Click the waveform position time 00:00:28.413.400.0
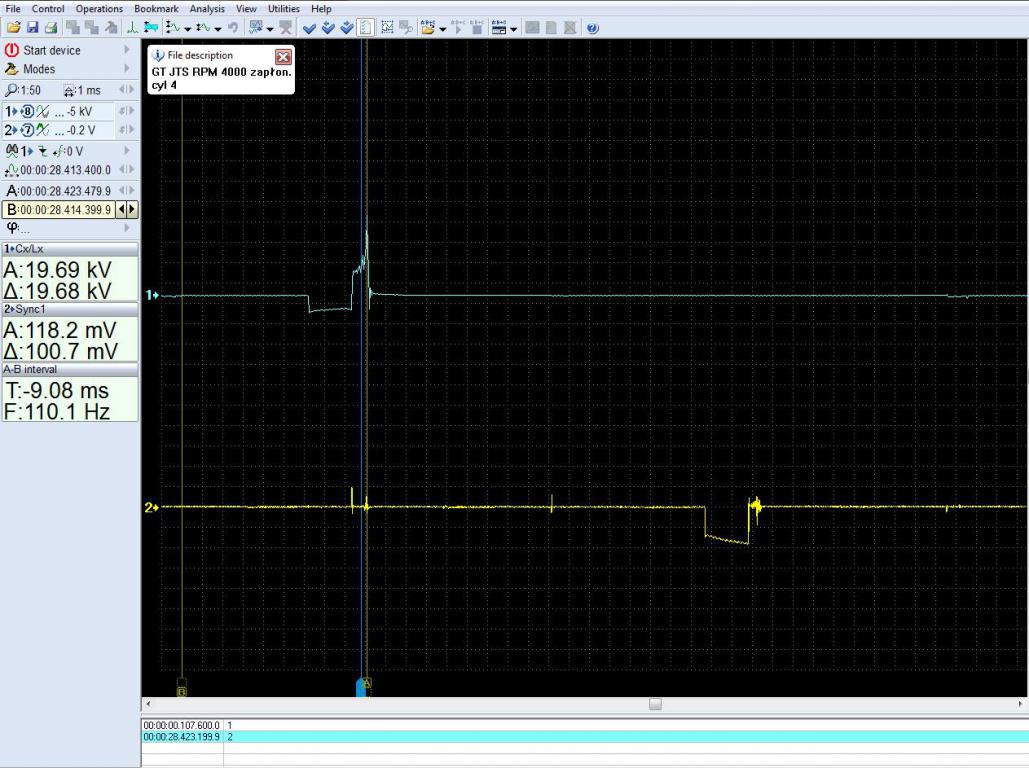Screen dimensions: 1029x768 click(x=65, y=170)
